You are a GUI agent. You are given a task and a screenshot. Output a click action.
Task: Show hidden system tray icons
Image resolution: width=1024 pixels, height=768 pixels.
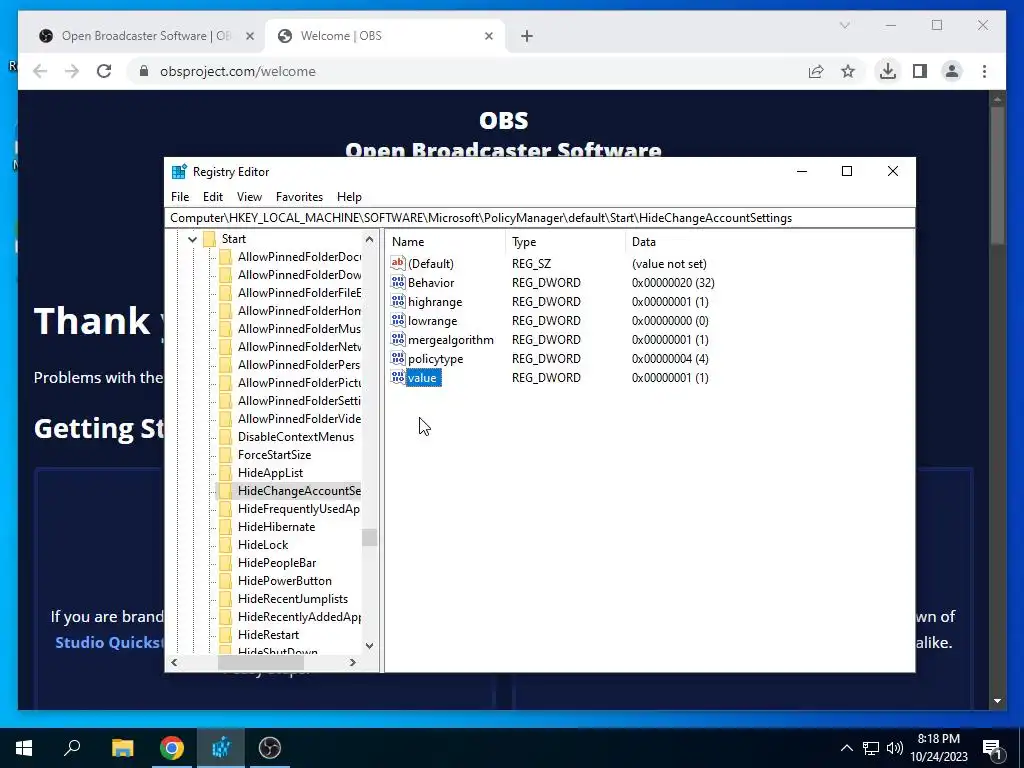pyautogui.click(x=846, y=748)
